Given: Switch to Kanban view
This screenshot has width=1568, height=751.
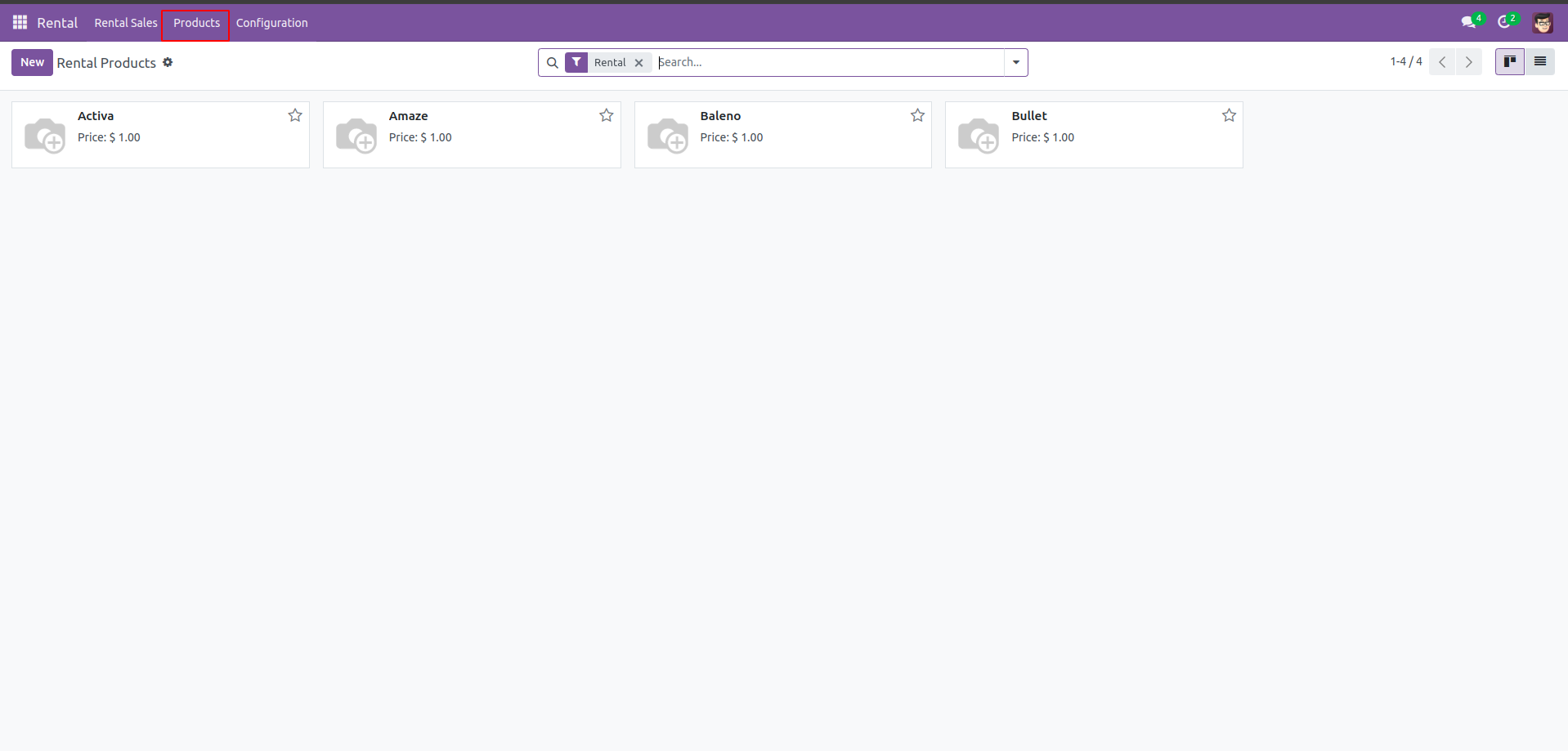Looking at the screenshot, I should click(1510, 61).
